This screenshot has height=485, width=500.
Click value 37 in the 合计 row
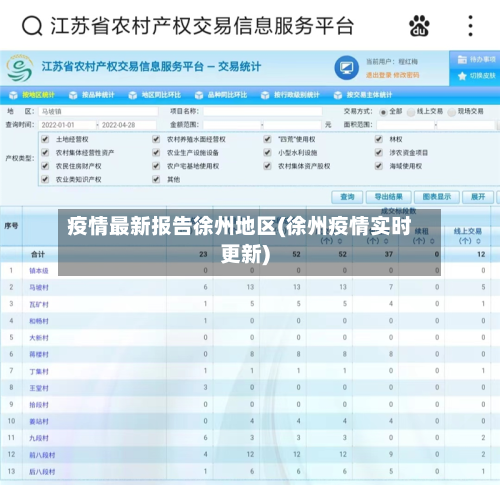389,254
